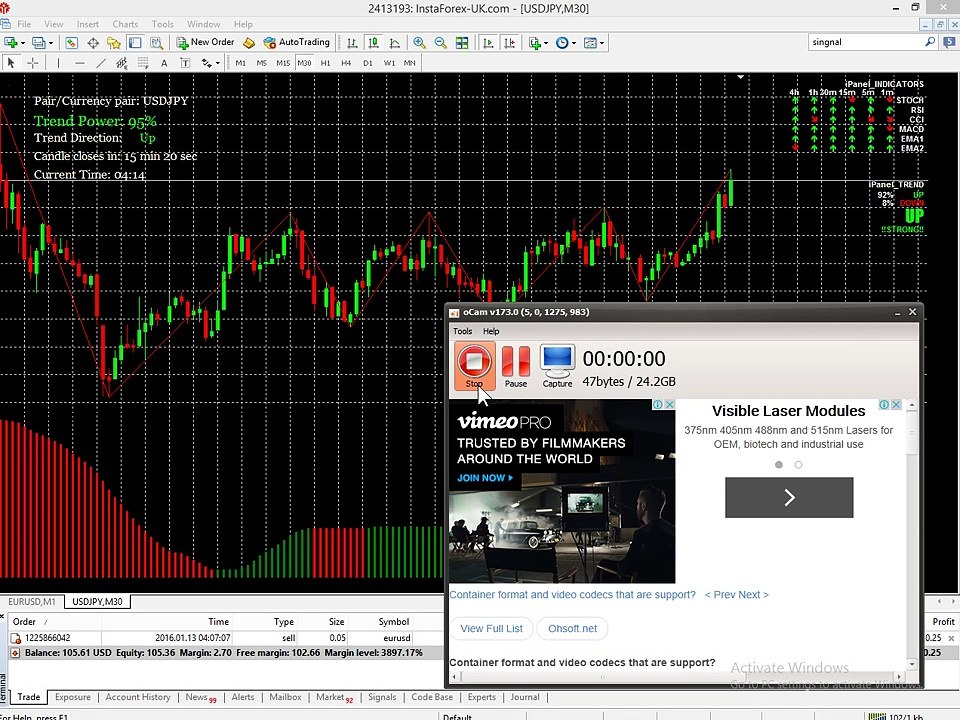Expand the Profiles dropdown
Viewport: 960px width, 720px height.
click(51, 42)
